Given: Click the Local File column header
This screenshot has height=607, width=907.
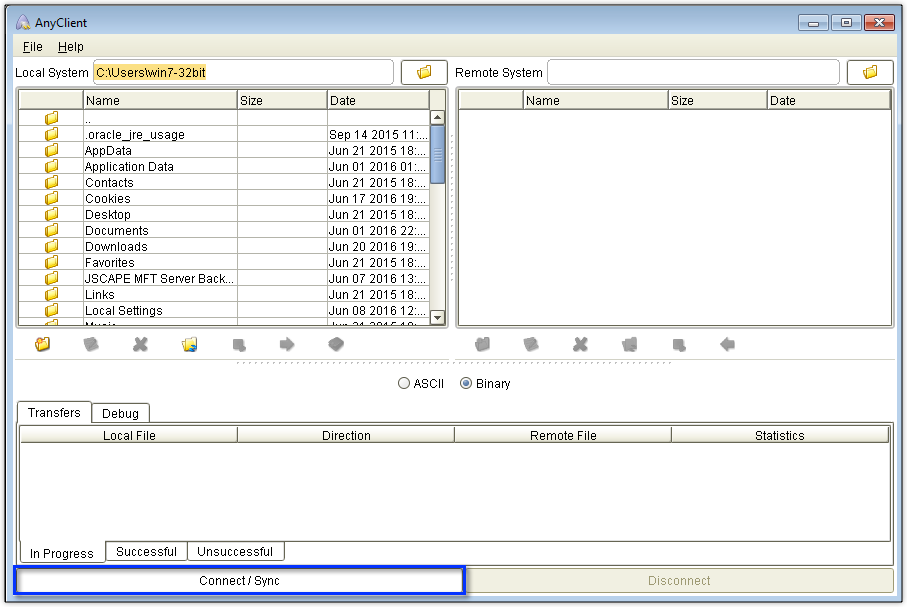Looking at the screenshot, I should point(129,435).
